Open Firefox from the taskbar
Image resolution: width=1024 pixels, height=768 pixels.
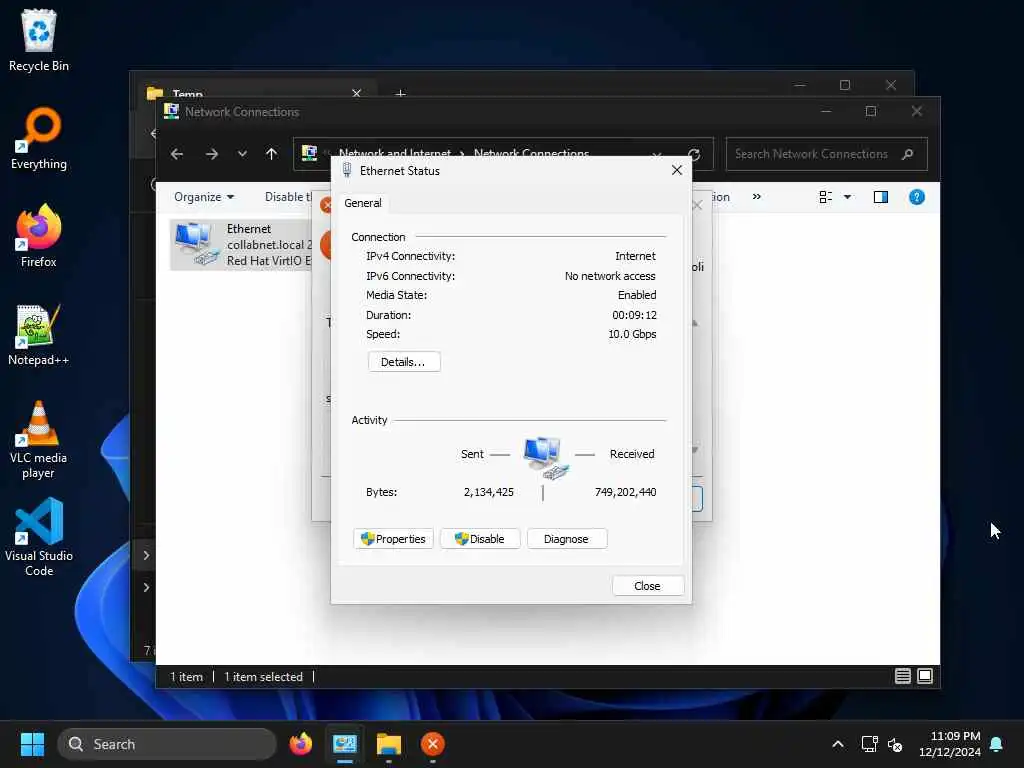coord(300,744)
